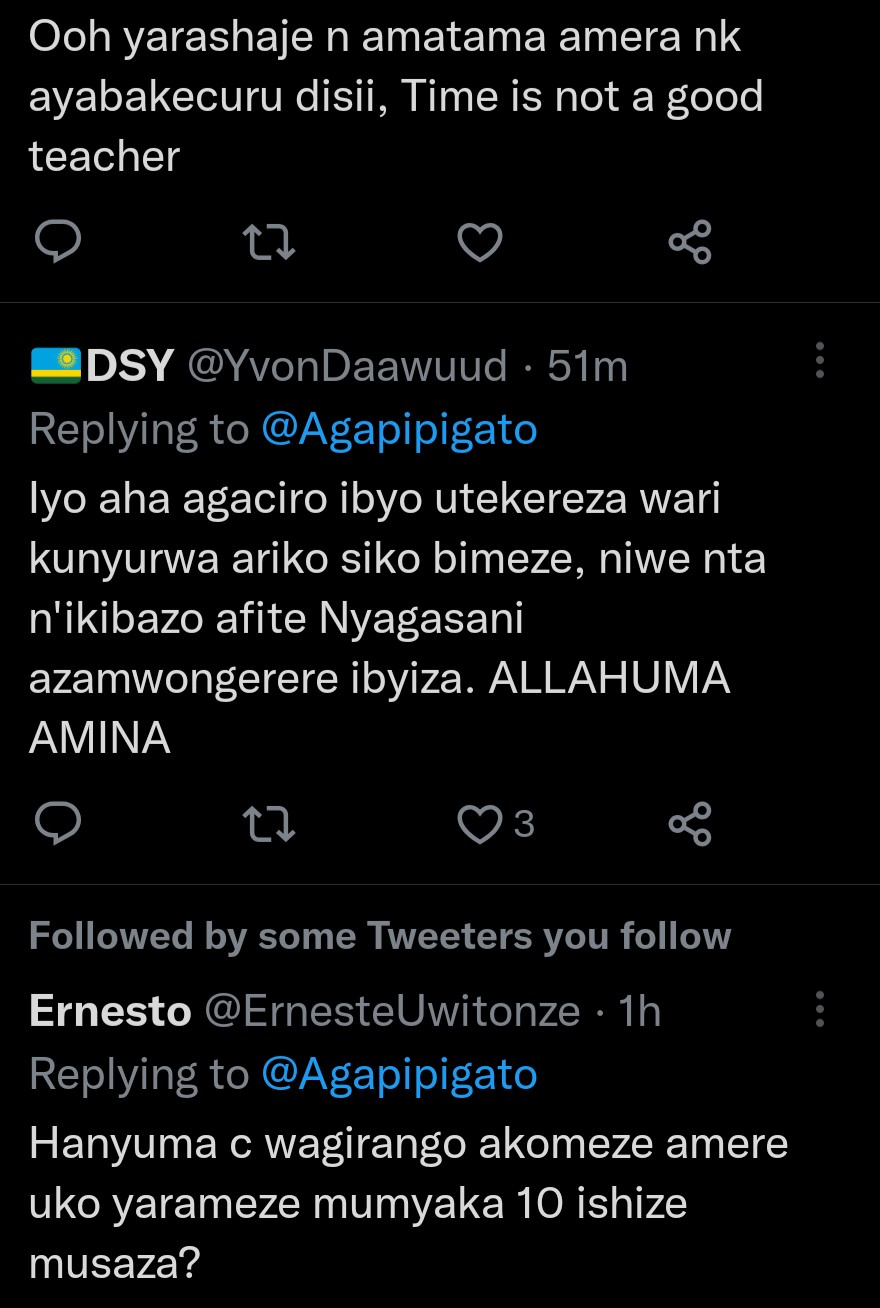Click the Rwanda flag beside DSY

pos(56,367)
